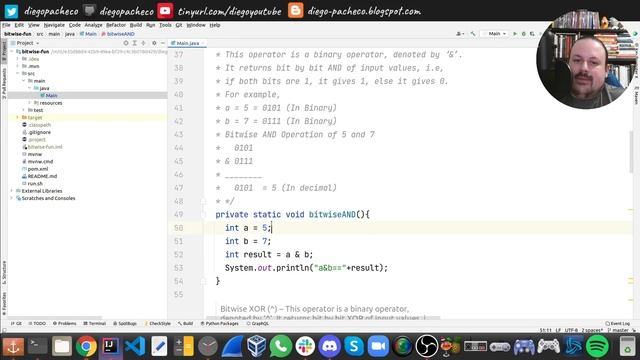Select Main class in project tree

click(x=51, y=96)
